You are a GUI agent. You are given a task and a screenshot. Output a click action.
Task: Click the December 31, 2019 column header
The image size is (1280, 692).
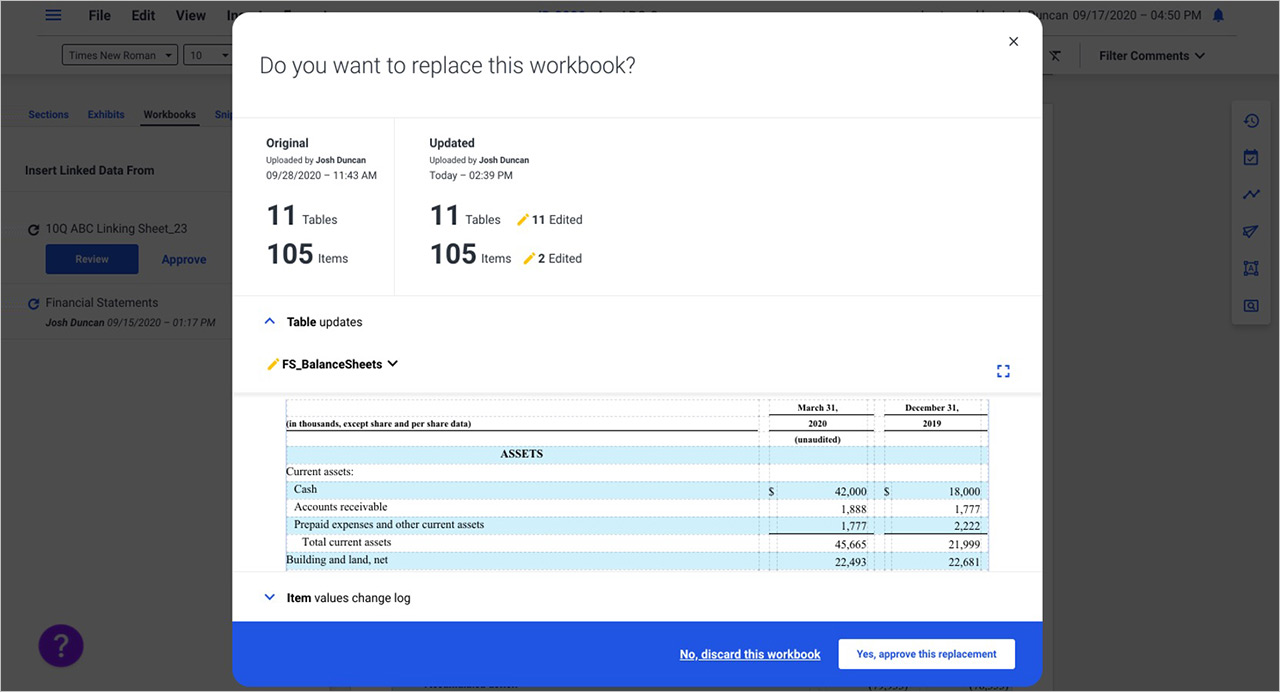[931, 415]
